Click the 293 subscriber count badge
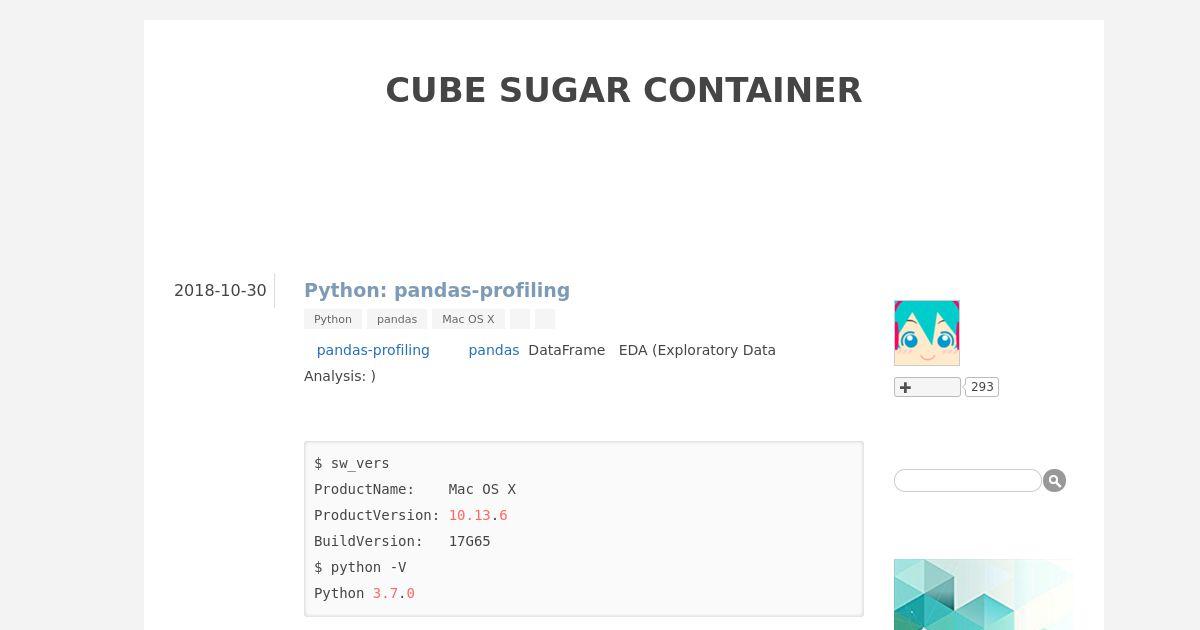The width and height of the screenshot is (1200, 630). [x=982, y=387]
